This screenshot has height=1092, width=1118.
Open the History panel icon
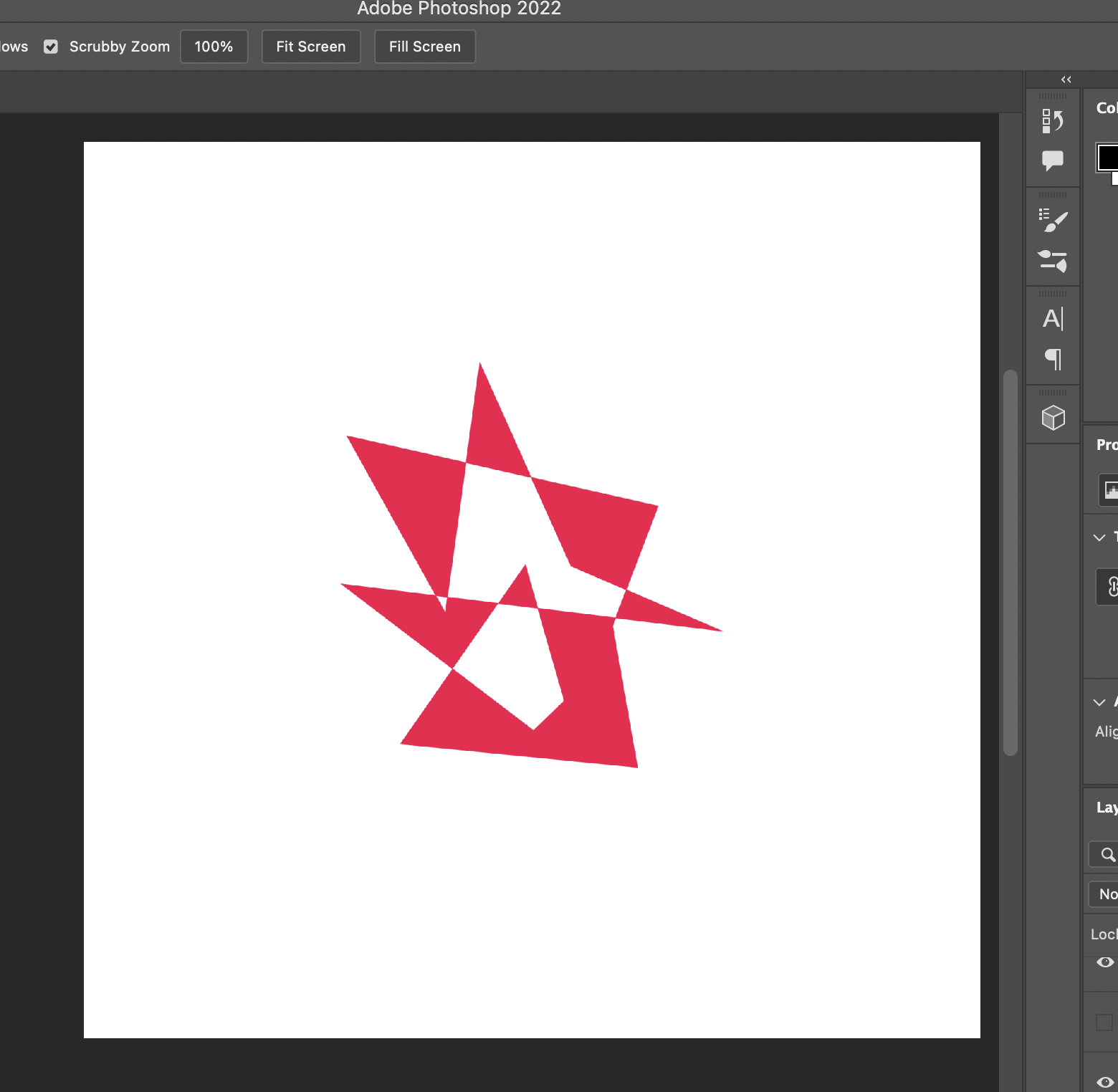point(1053,120)
